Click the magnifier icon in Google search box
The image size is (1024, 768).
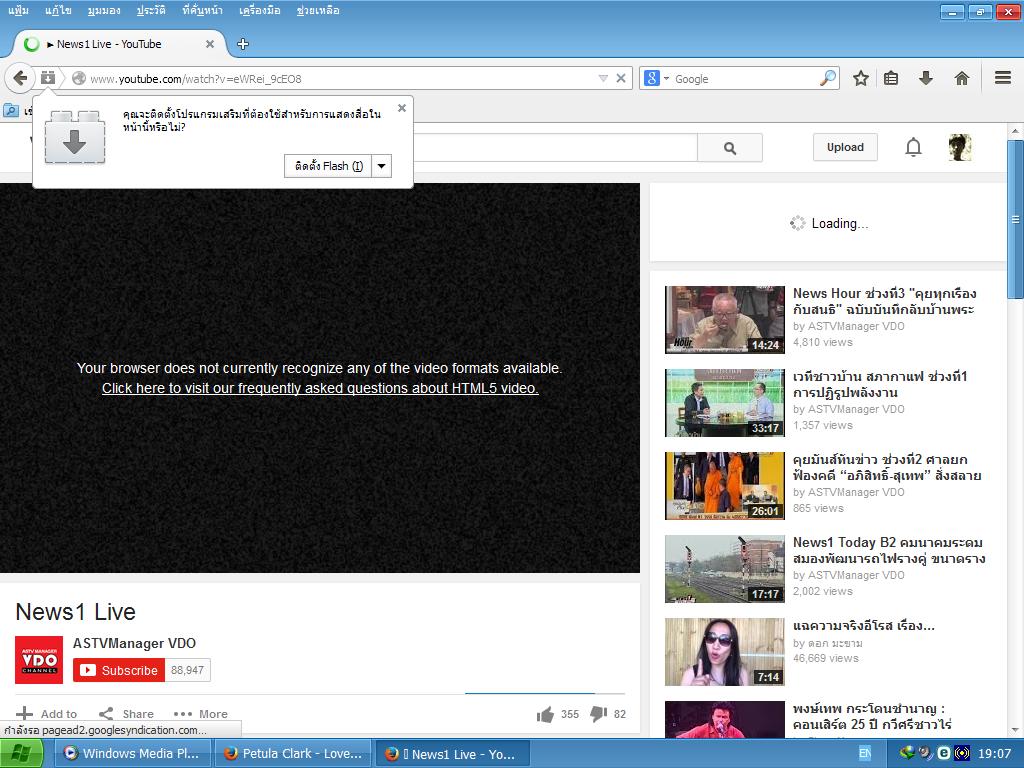827,78
